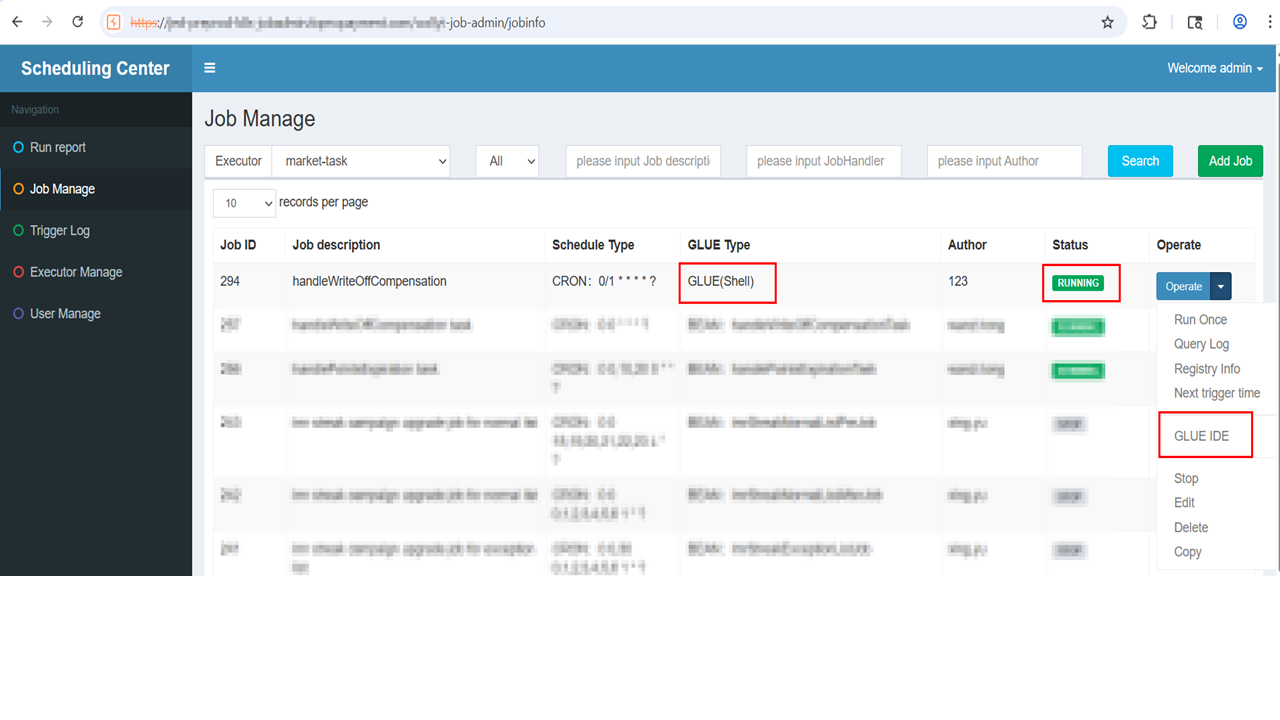Click the Job description input field
This screenshot has height=720, width=1280.
point(643,161)
